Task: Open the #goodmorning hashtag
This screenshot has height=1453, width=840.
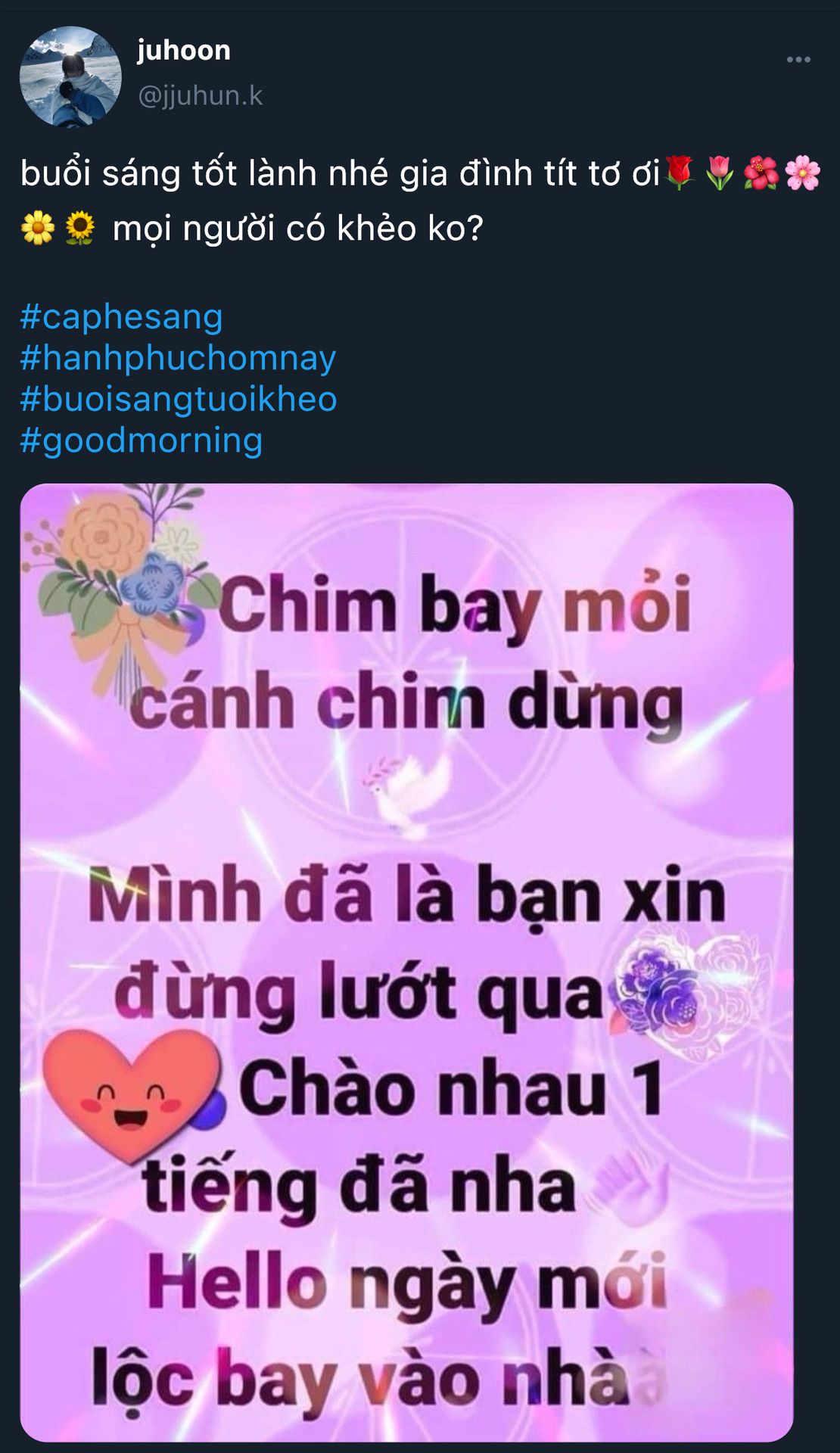Action: tap(142, 440)
